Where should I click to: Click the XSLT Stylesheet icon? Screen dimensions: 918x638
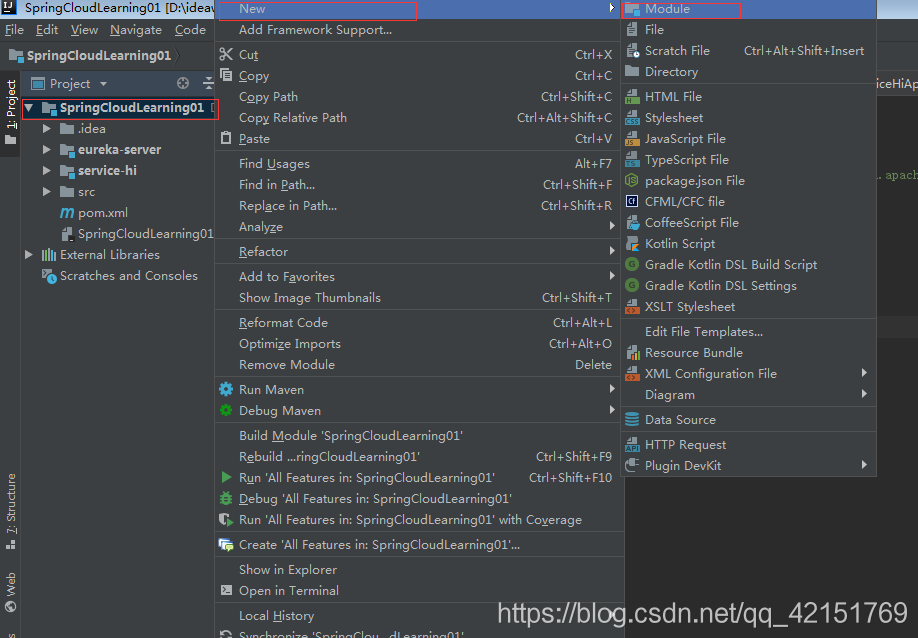pos(632,306)
